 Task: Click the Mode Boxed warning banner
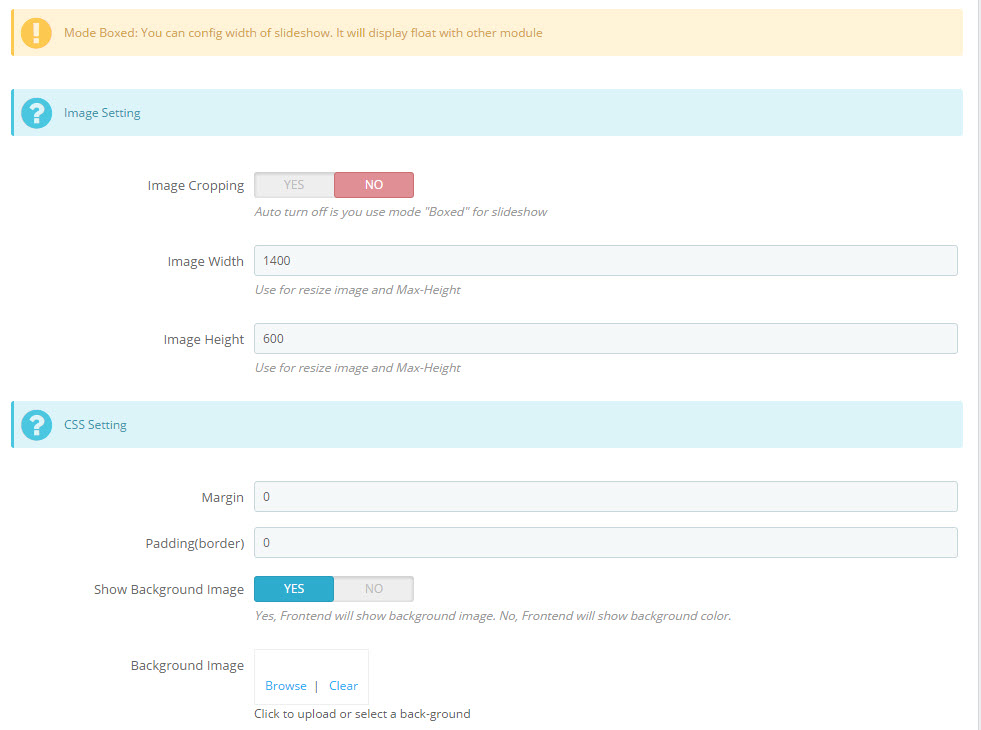487,33
